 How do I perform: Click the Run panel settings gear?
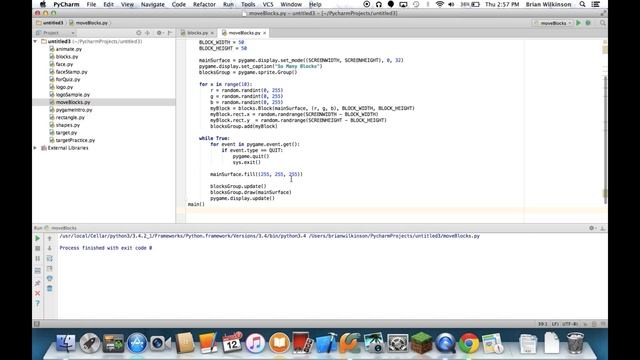pos(591,228)
